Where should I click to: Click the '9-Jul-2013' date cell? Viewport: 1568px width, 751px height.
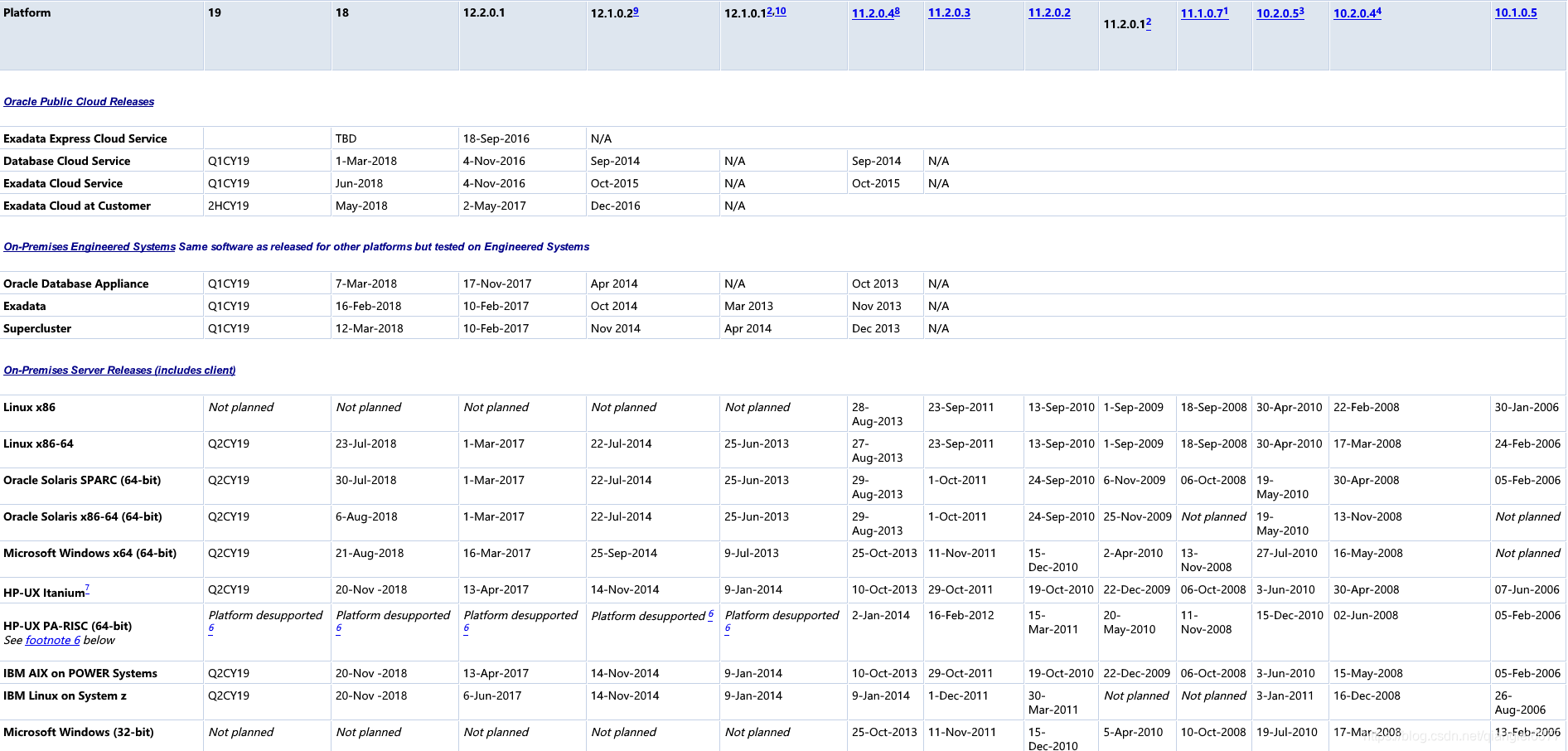pos(752,554)
